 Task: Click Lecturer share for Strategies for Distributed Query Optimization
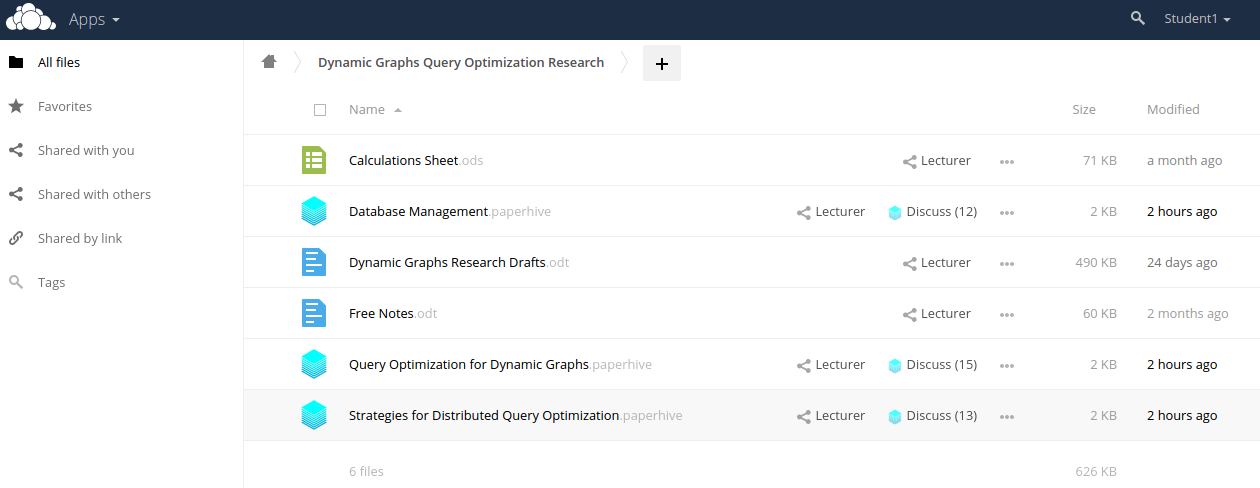click(831, 416)
